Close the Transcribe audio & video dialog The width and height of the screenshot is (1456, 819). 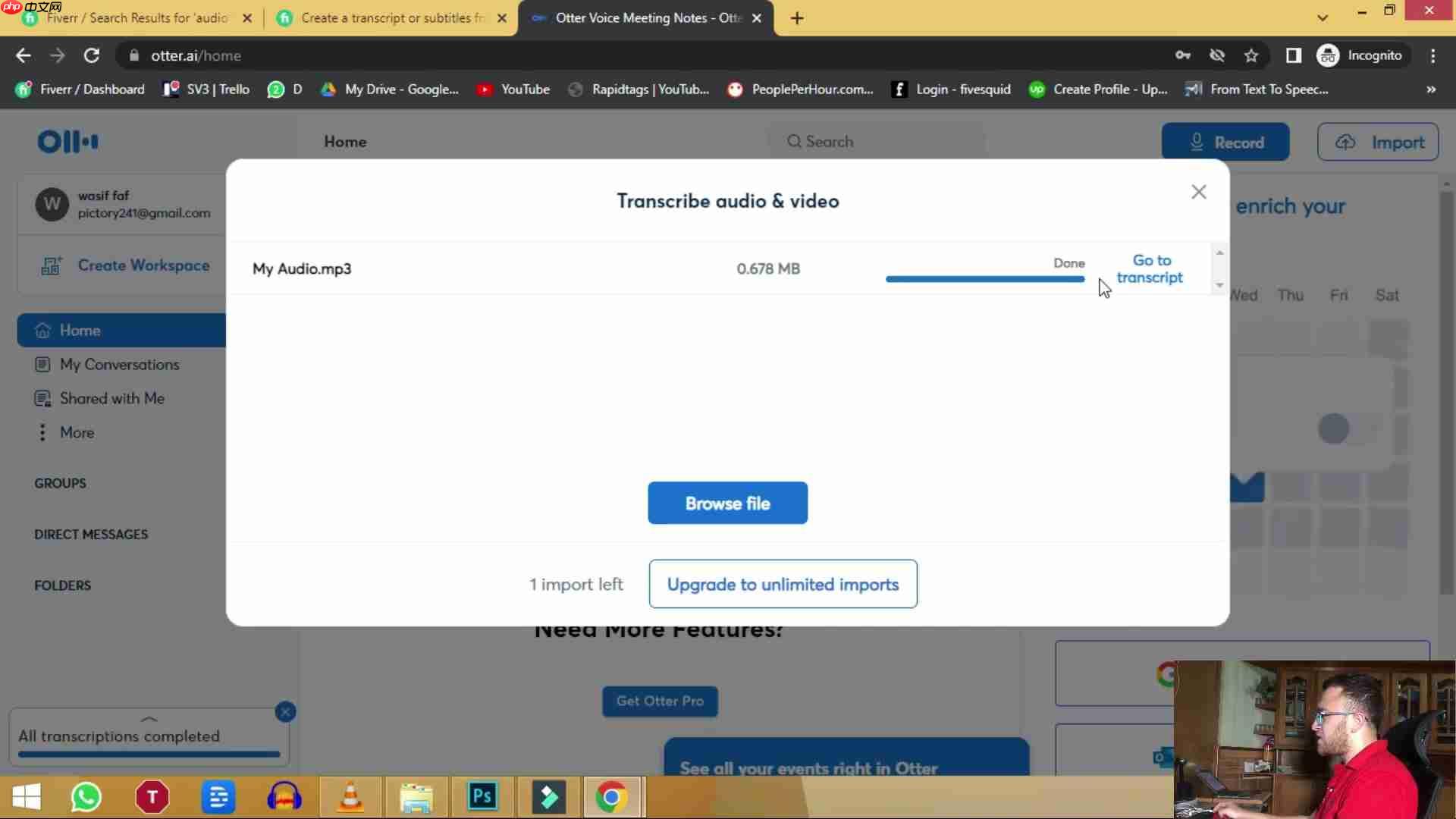1198,192
